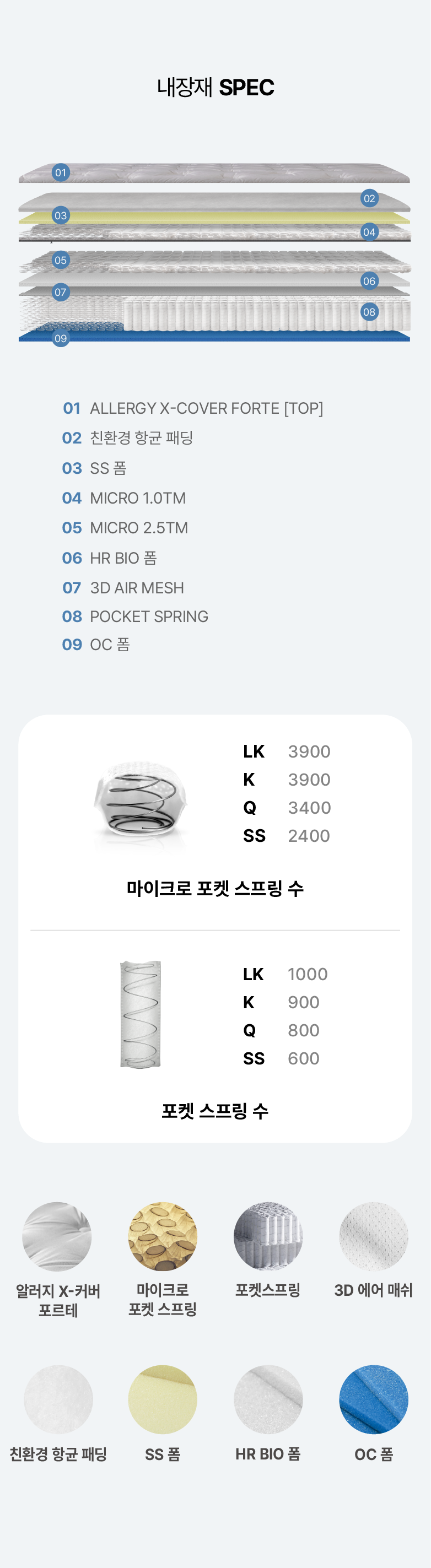
Task: Click the HR BIO 폼 circular thumbnail
Action: tap(268, 1399)
